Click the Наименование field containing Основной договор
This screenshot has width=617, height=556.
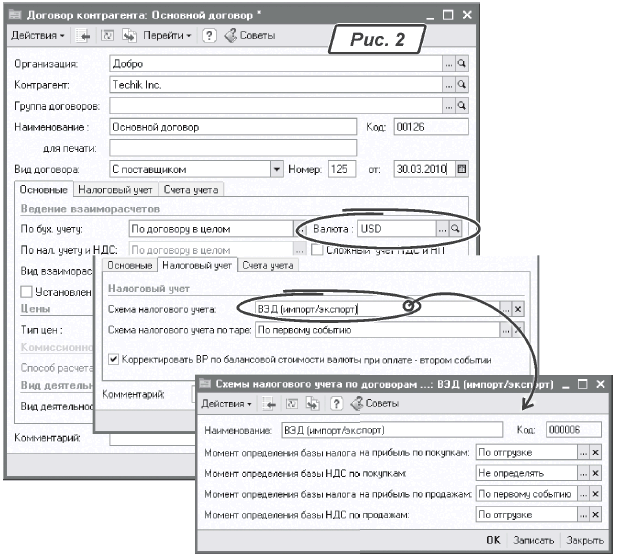(232, 127)
